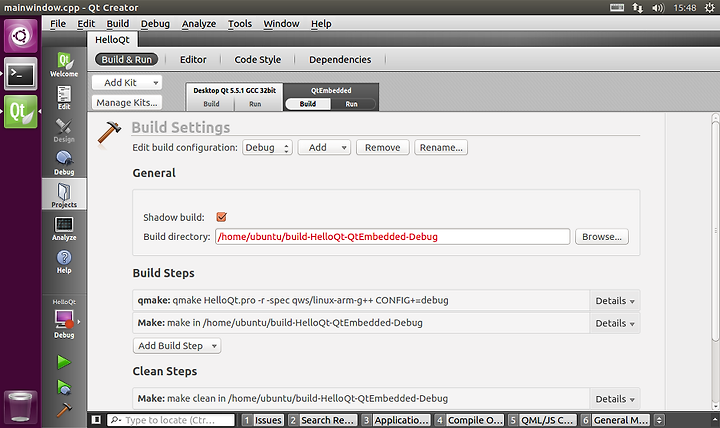Open Desktop Qt 5.5.1 Run settings
This screenshot has width=720, height=428.
pos(255,104)
